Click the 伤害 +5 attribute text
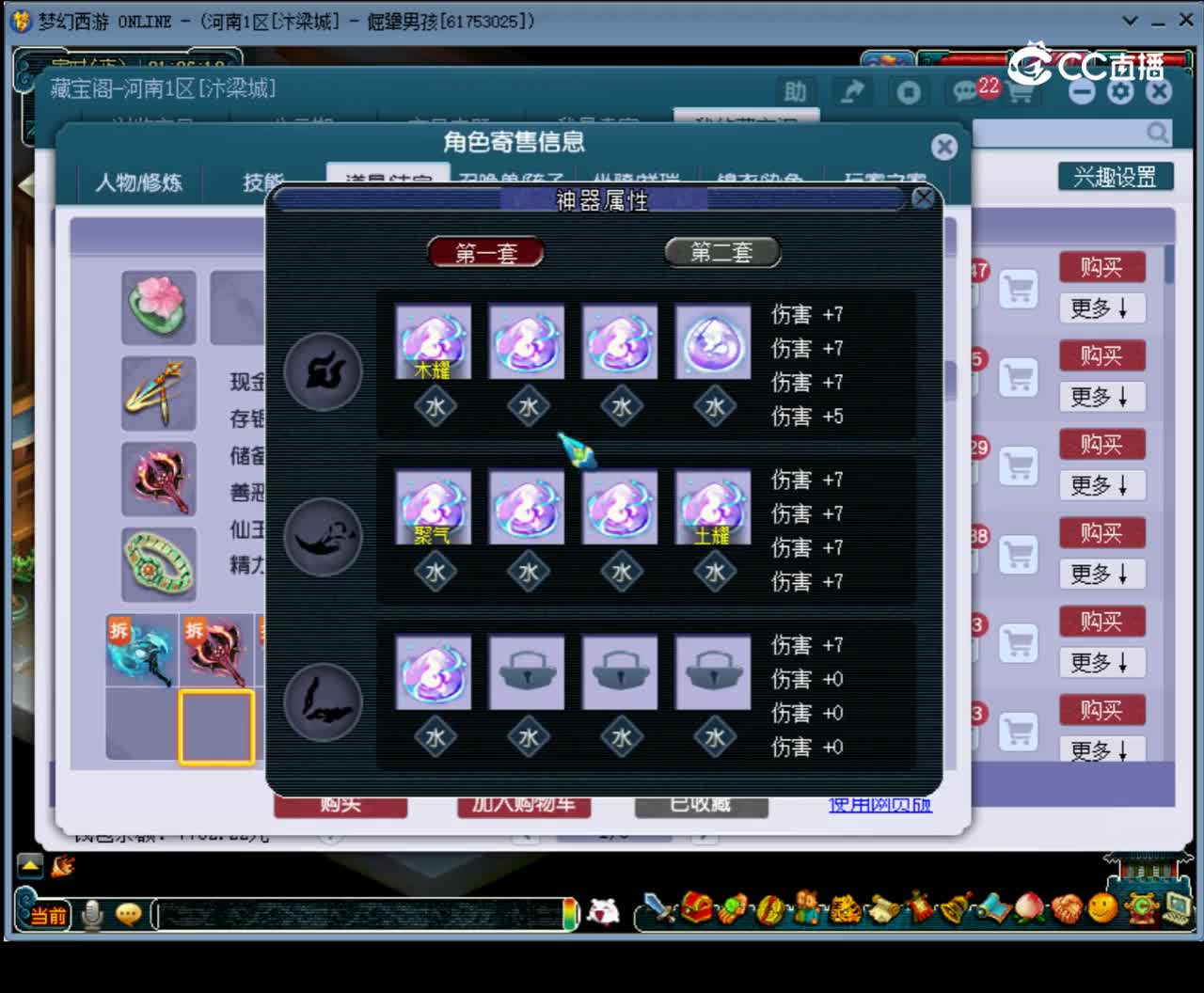The width and height of the screenshot is (1204, 993). 807,416
